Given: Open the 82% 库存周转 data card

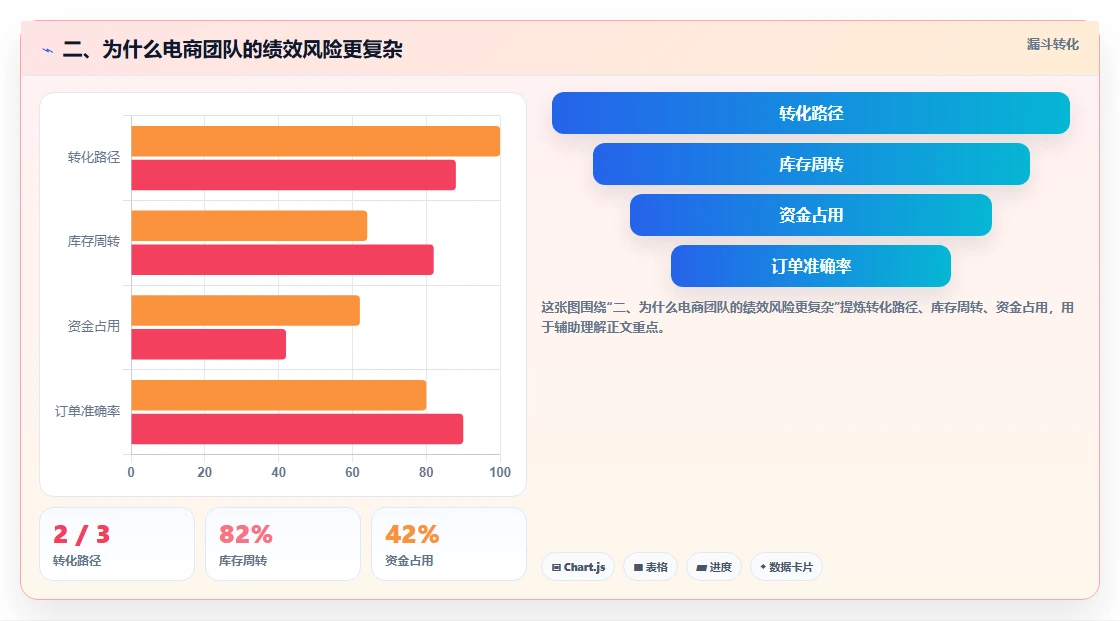Looking at the screenshot, I should [x=283, y=544].
